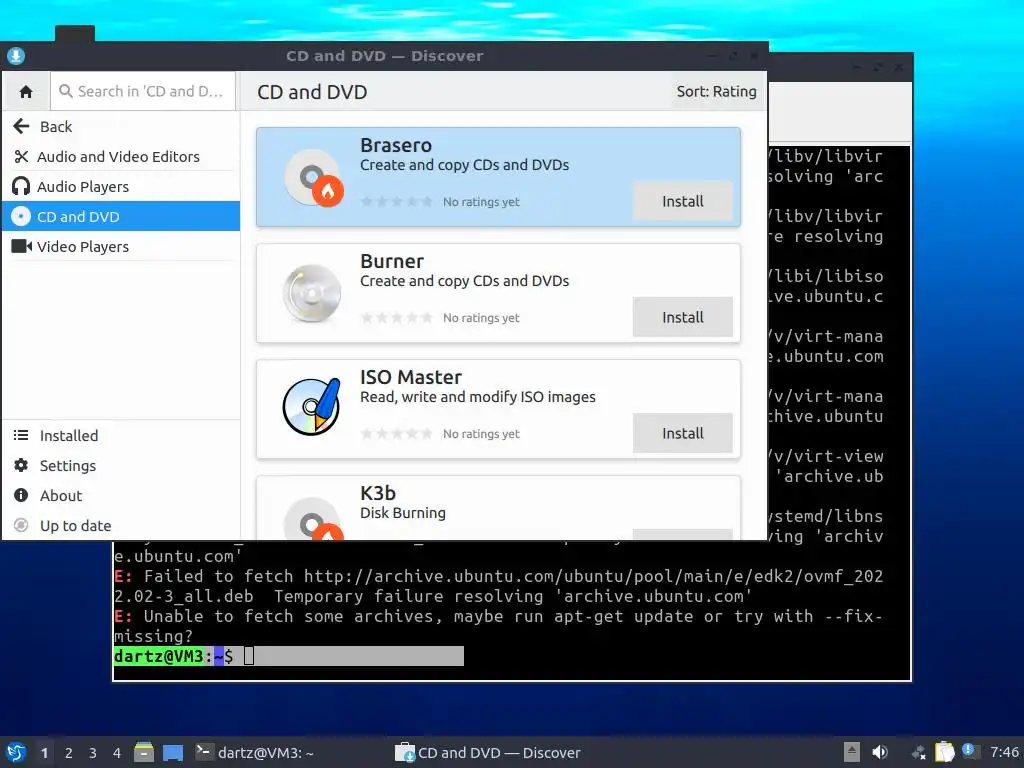1024x768 pixels.
Task: Click the gear icon beside Settings
Action: tap(21, 465)
